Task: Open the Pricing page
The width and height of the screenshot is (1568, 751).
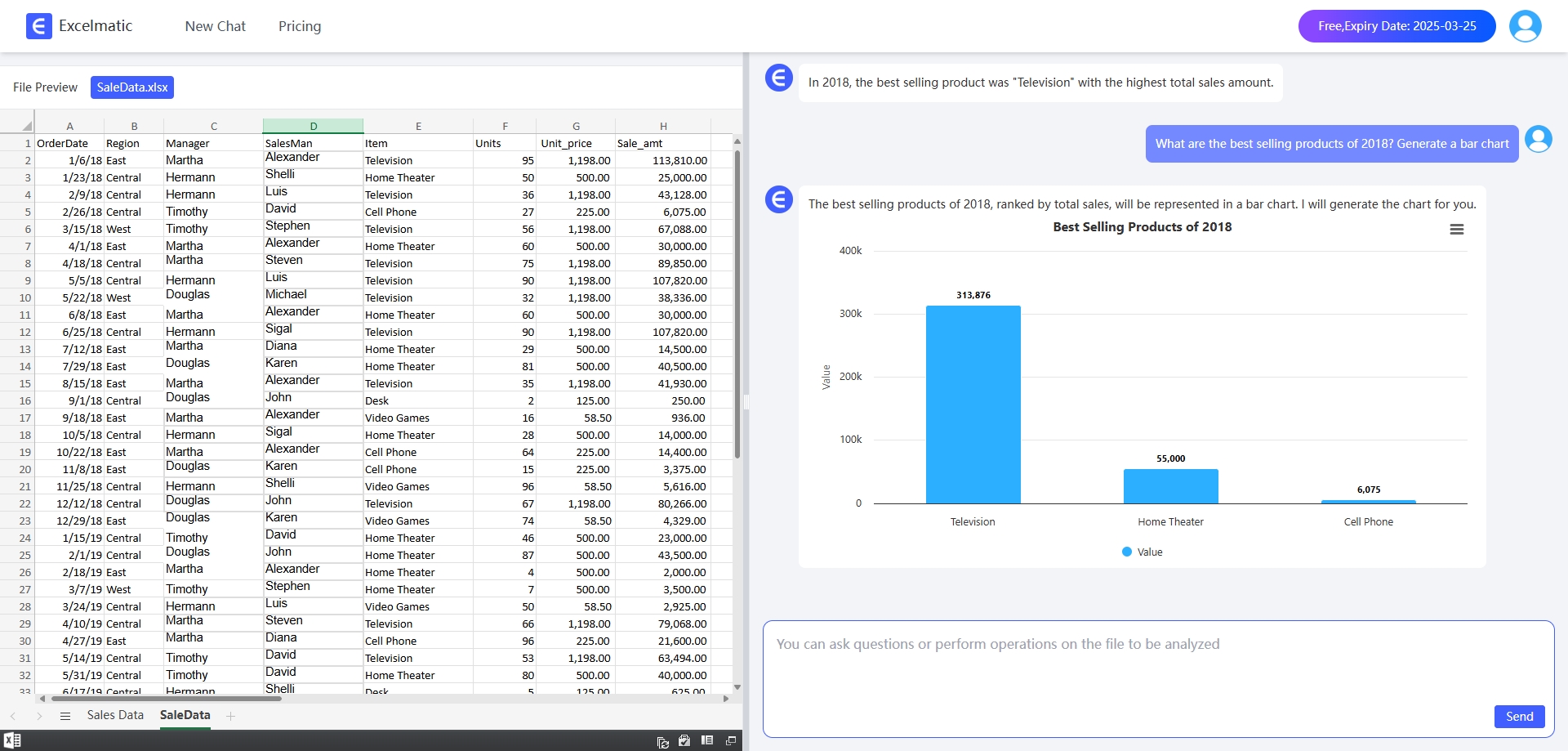Action: 300,26
